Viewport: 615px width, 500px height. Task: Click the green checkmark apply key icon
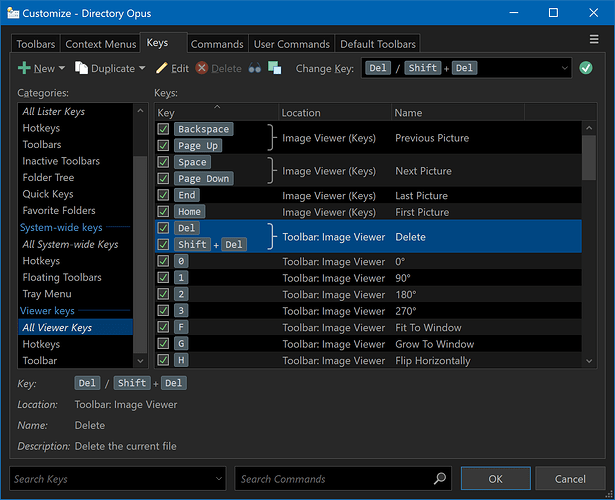[x=586, y=68]
